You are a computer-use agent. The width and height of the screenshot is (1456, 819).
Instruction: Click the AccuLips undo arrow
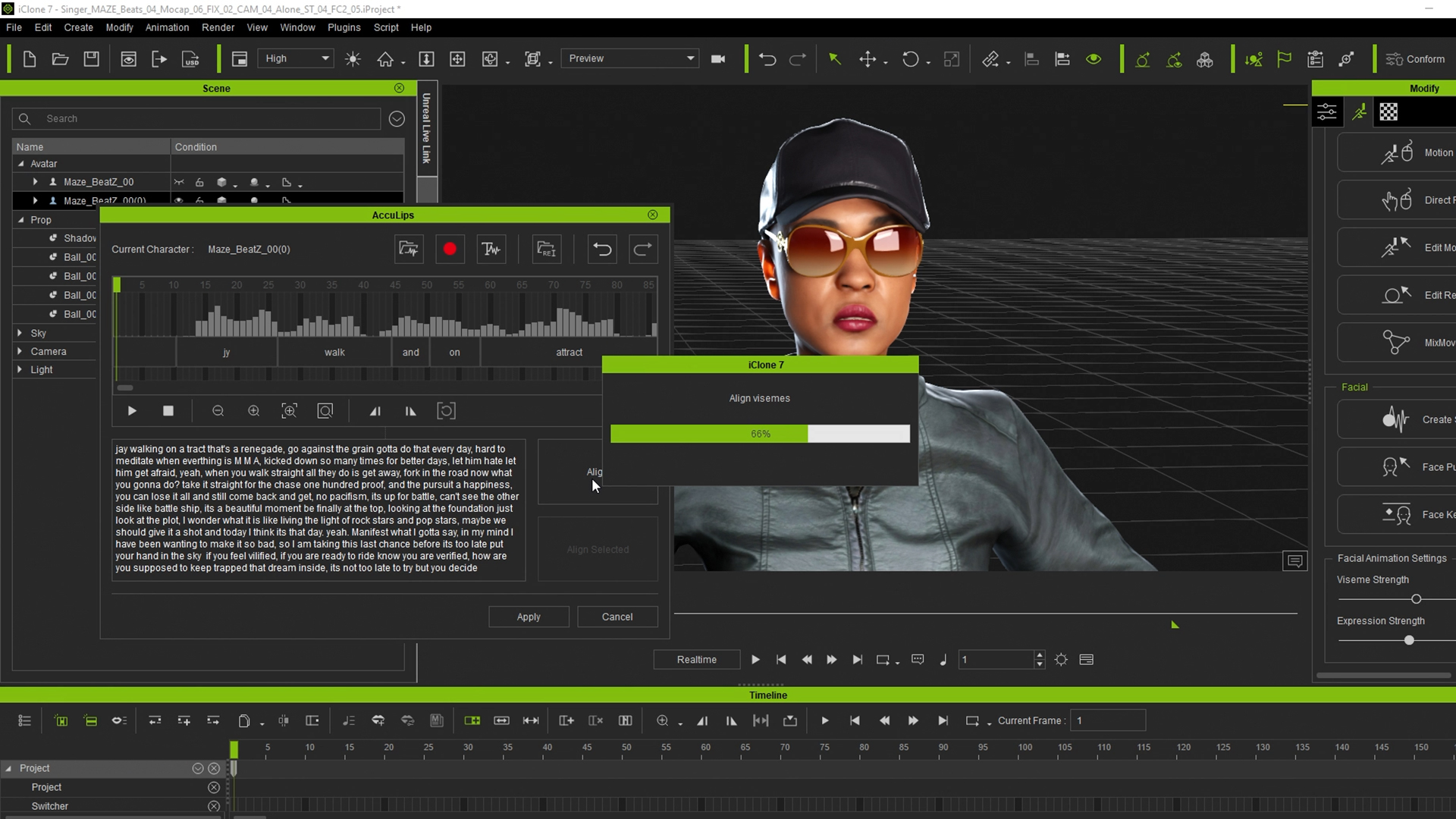[x=602, y=249]
